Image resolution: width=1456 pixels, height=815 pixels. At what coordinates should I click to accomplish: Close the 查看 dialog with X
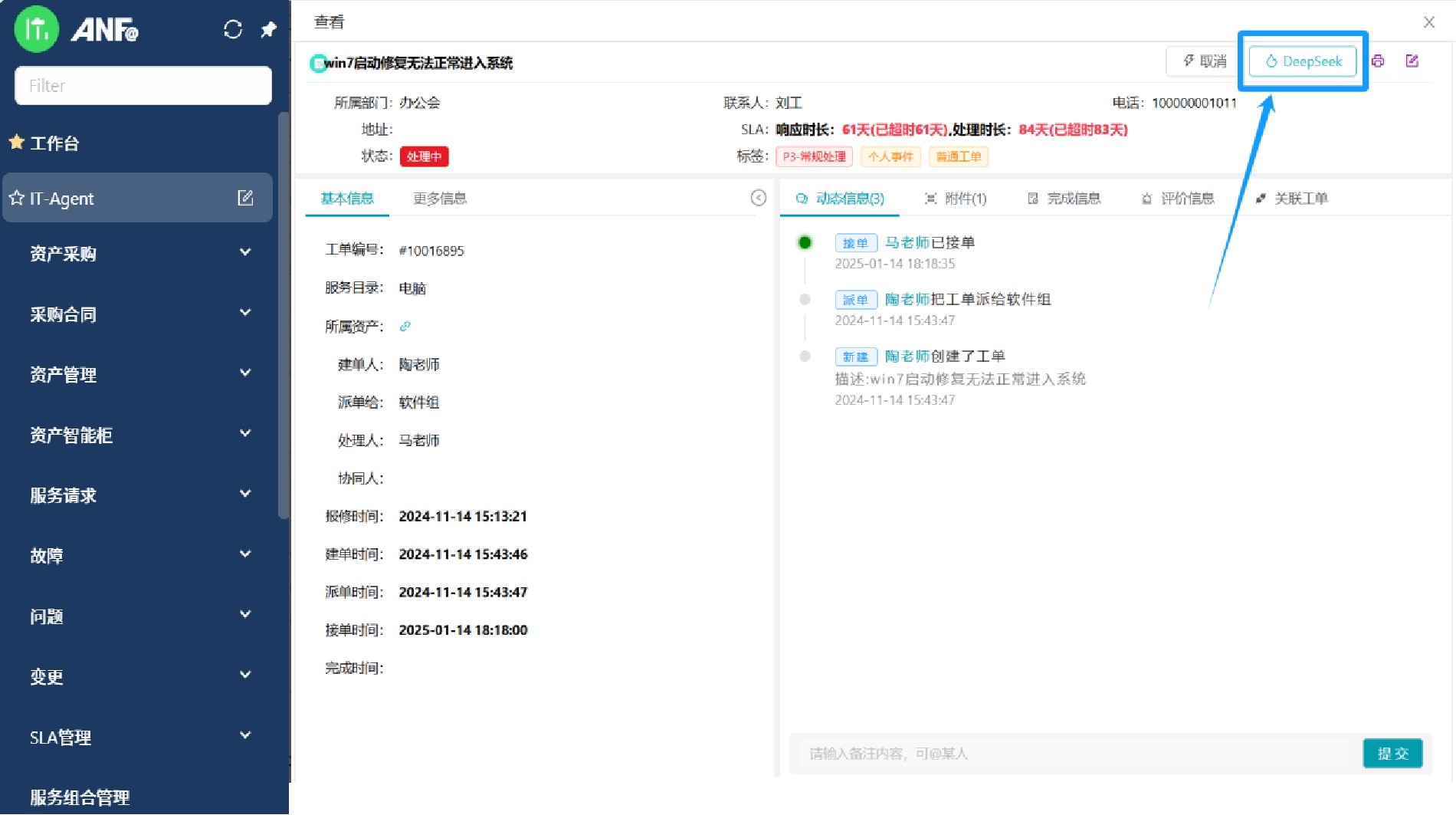tap(1429, 22)
